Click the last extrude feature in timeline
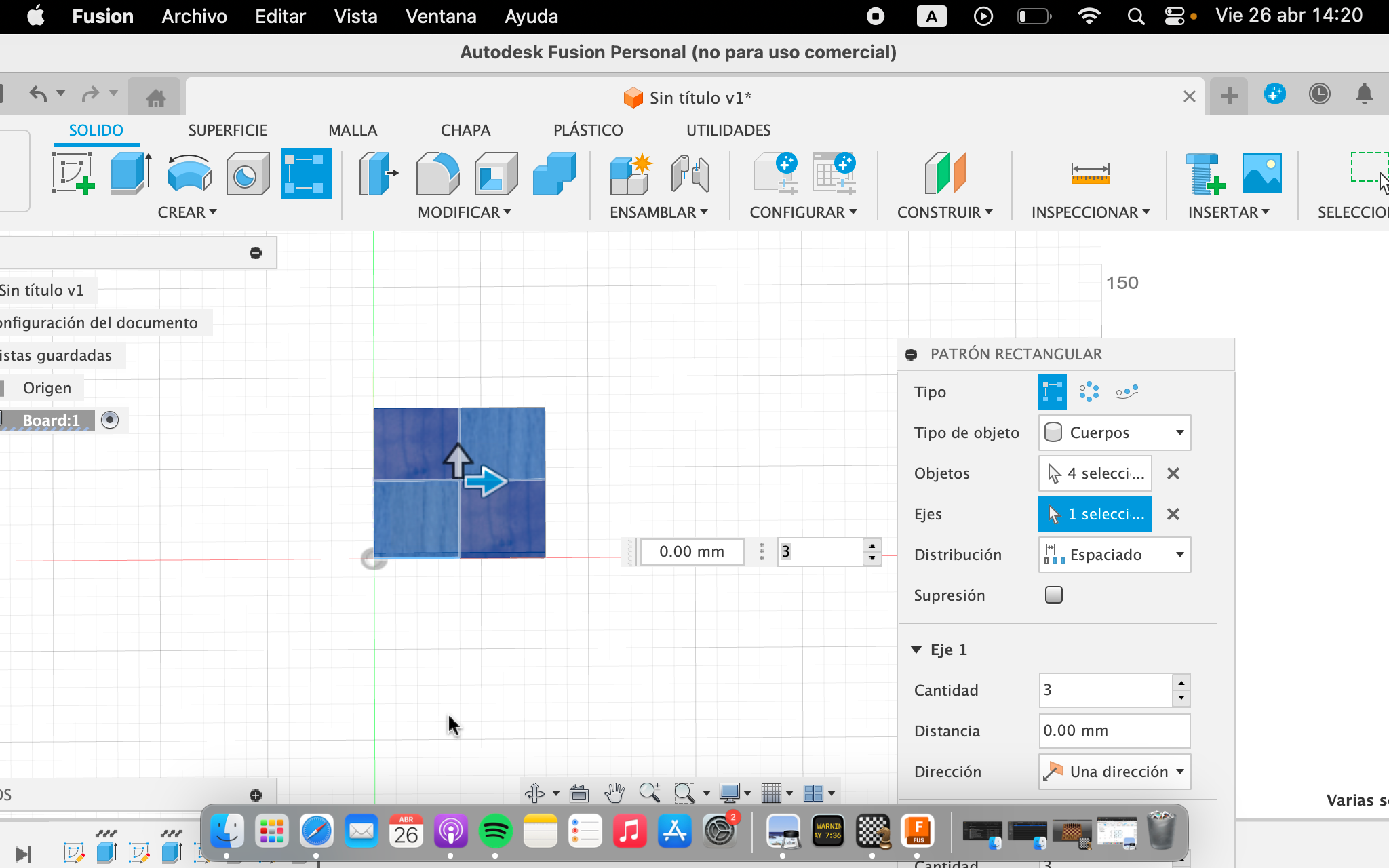The width and height of the screenshot is (1389, 868). 172,852
